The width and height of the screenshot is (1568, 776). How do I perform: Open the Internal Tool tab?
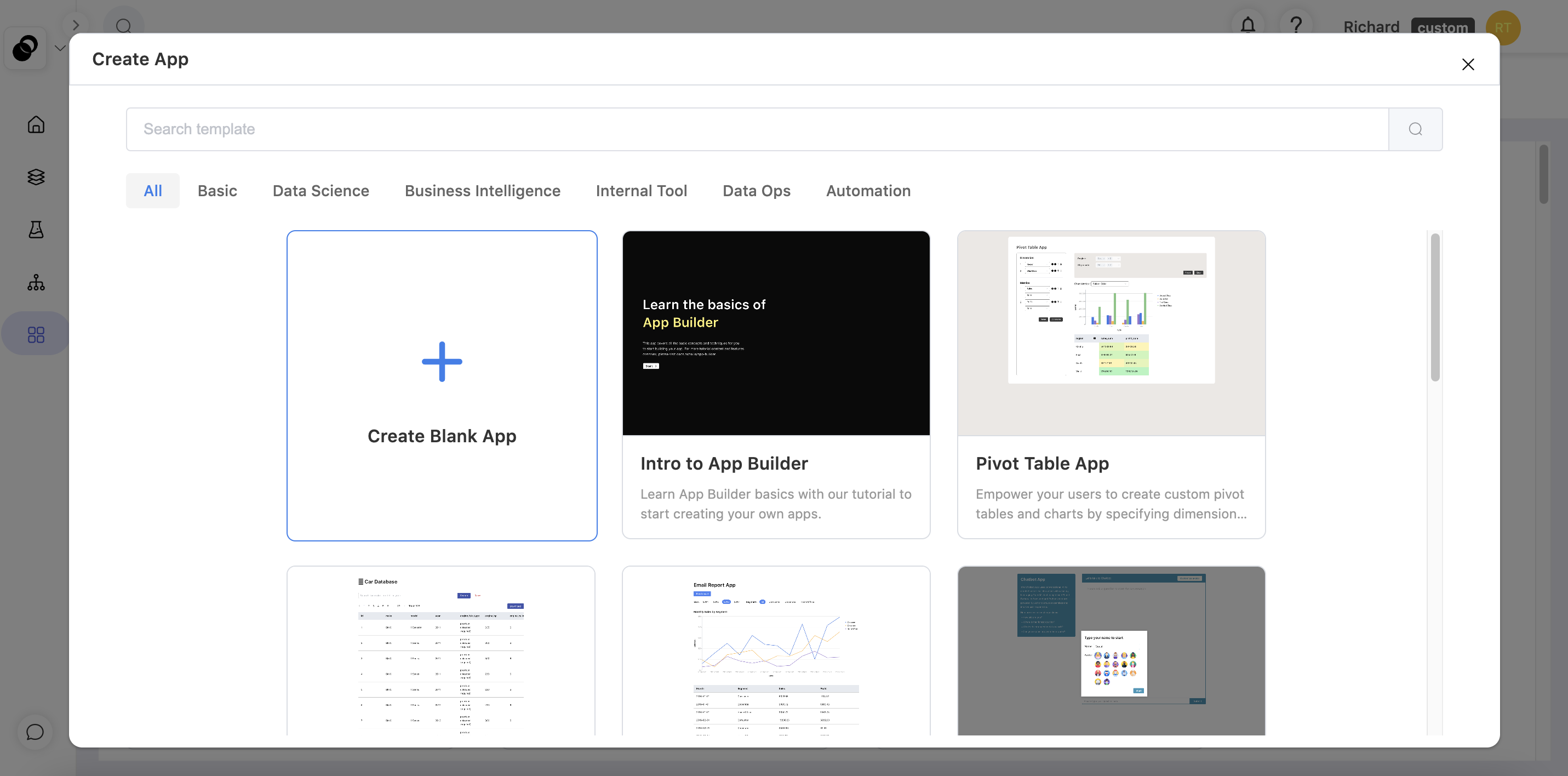[641, 191]
